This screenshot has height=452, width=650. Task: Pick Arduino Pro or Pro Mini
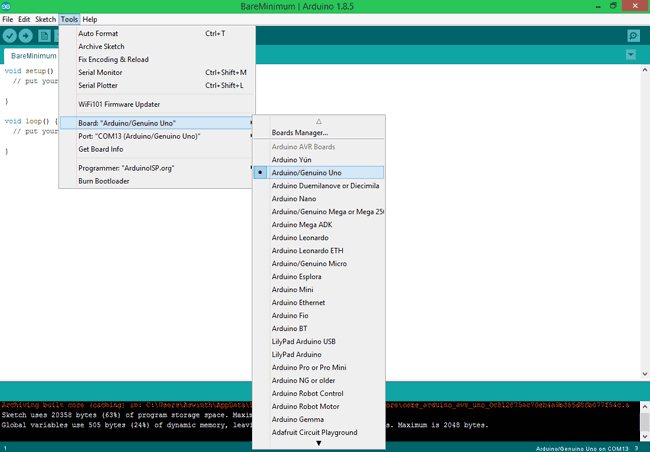[319, 367]
